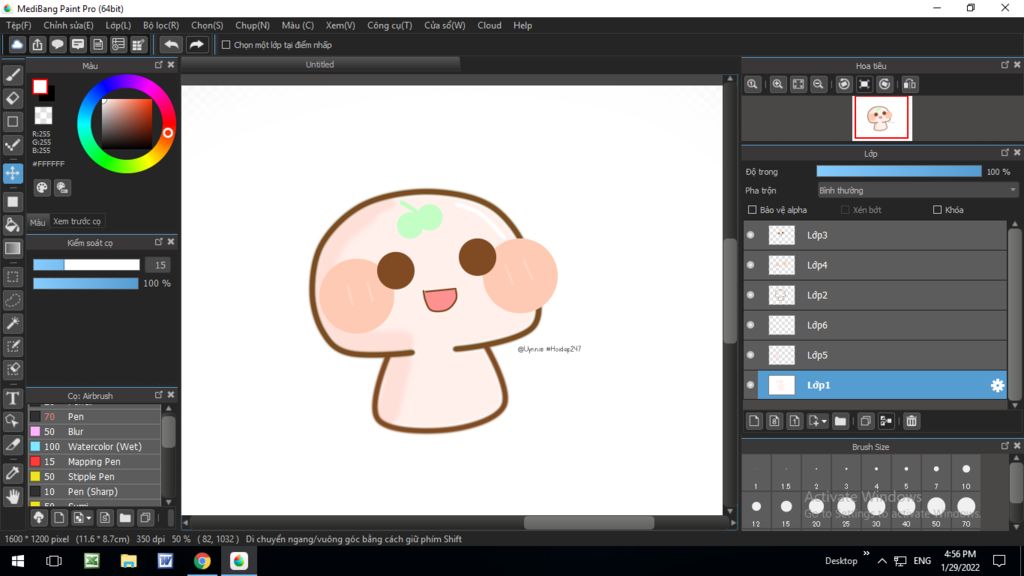Select the Blur brush
The image size is (1024, 576).
click(94, 432)
